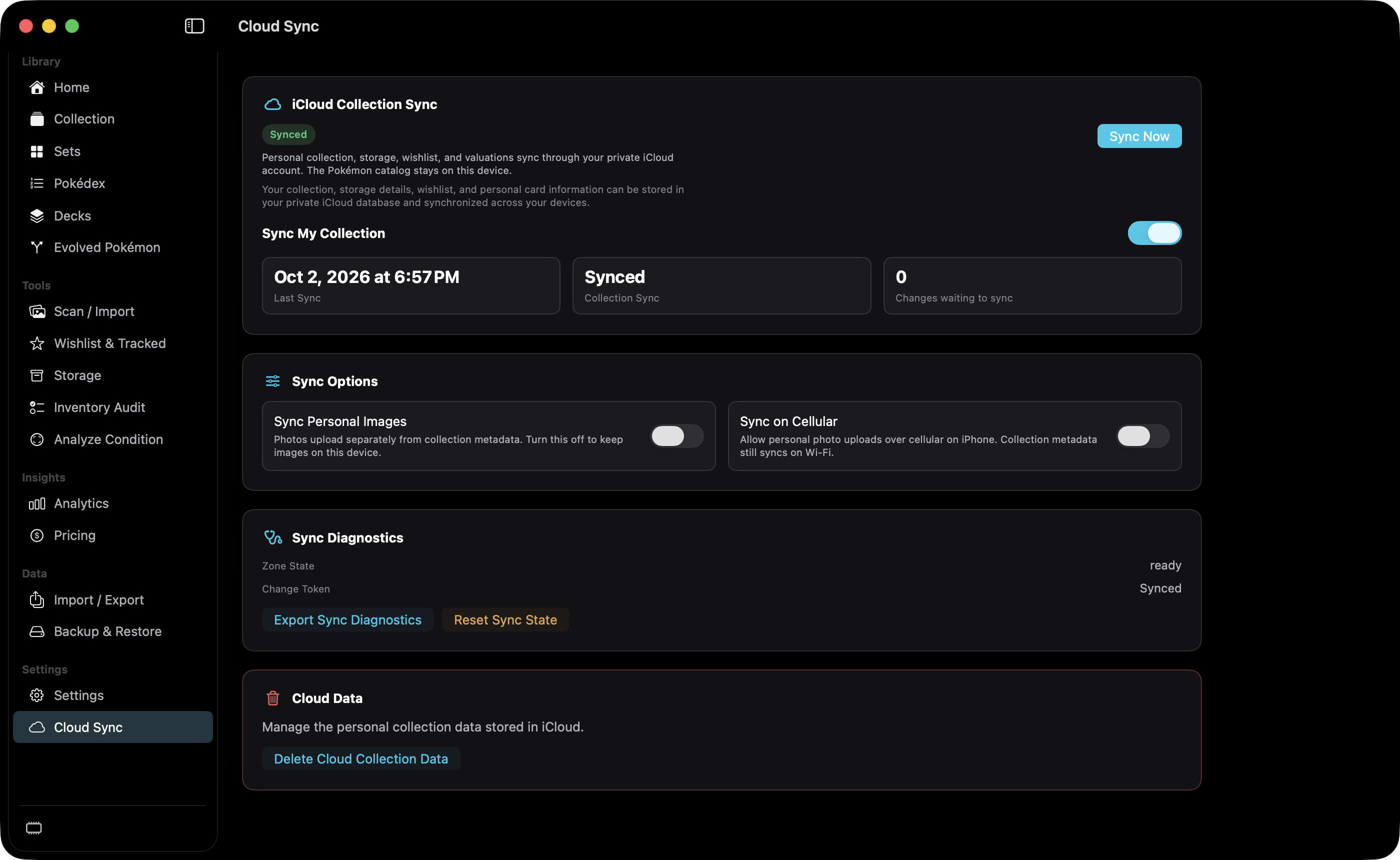The image size is (1400, 860).
Task: Turn off Sync My Collection switch
Action: (x=1154, y=233)
